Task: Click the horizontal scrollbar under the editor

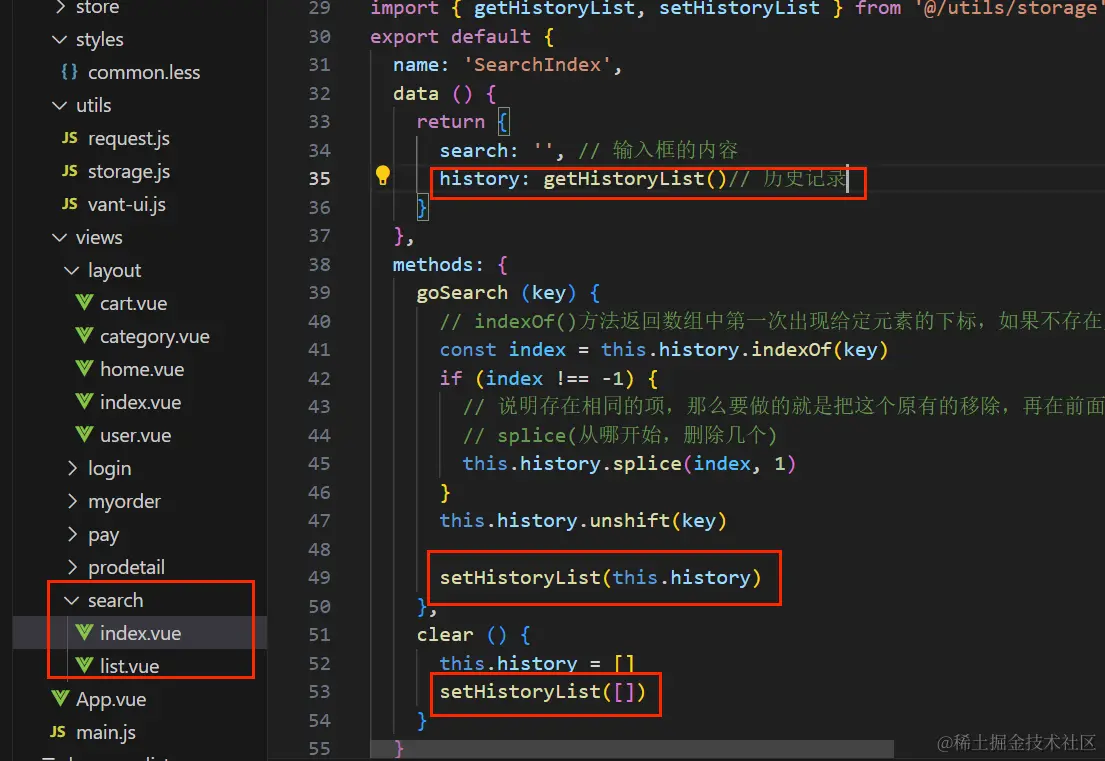Action: 632,748
